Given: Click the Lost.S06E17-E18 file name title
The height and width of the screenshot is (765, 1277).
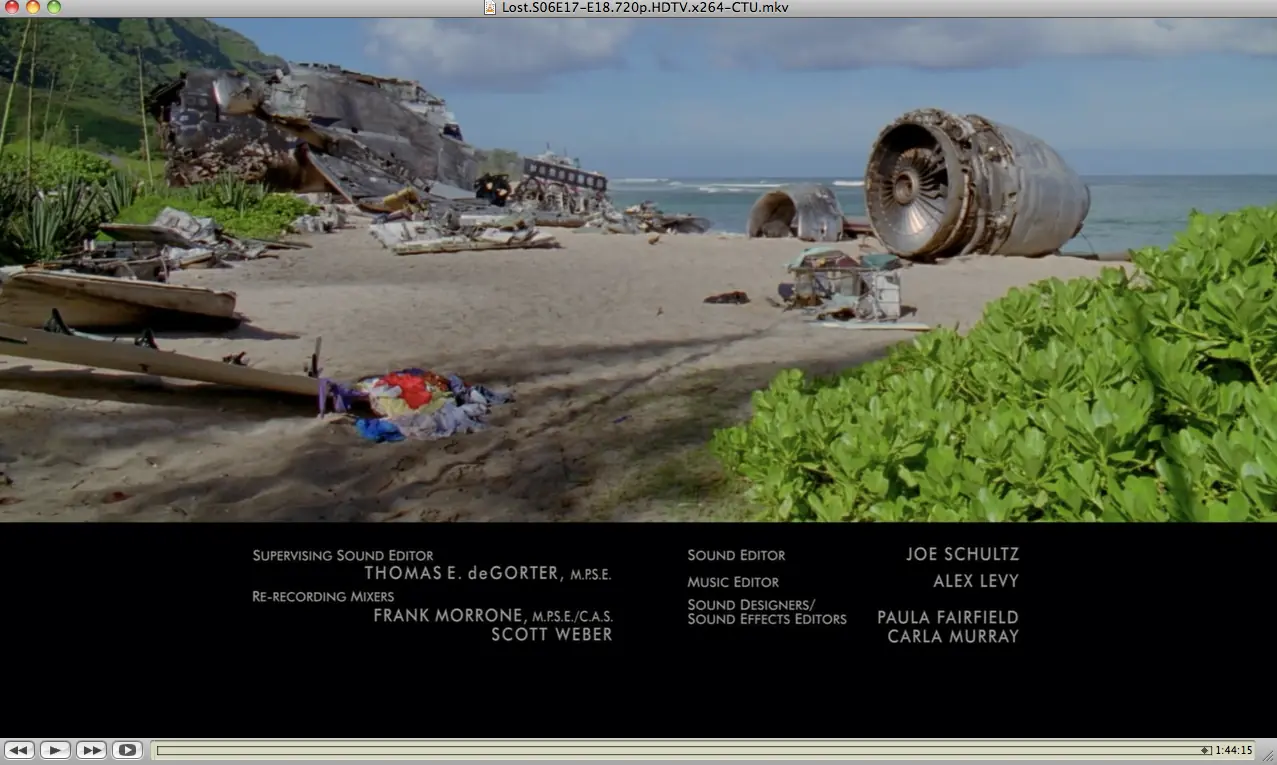Looking at the screenshot, I should (645, 7).
